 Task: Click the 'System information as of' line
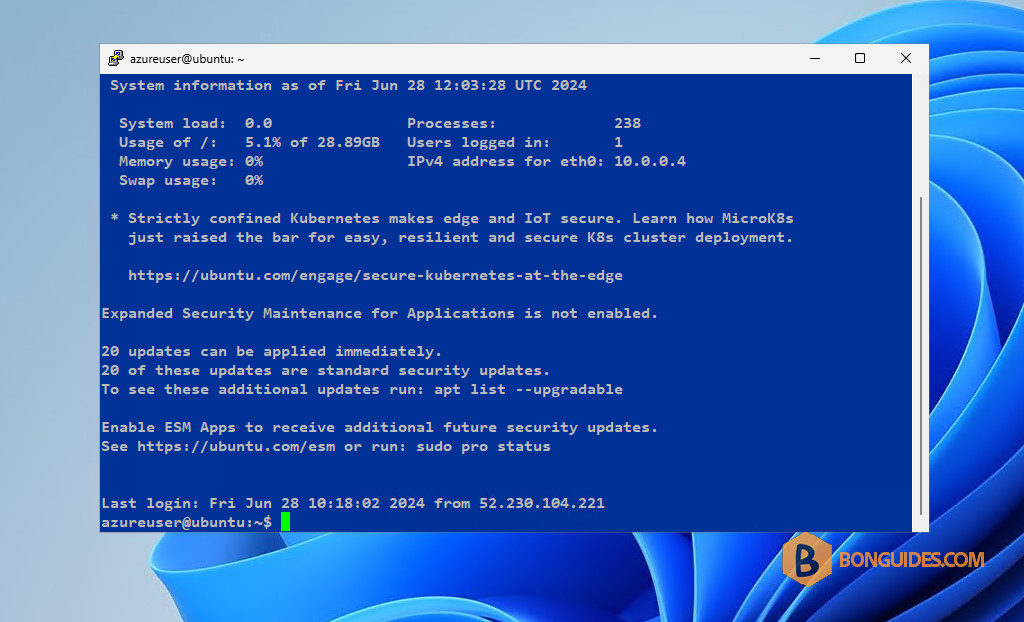click(348, 85)
